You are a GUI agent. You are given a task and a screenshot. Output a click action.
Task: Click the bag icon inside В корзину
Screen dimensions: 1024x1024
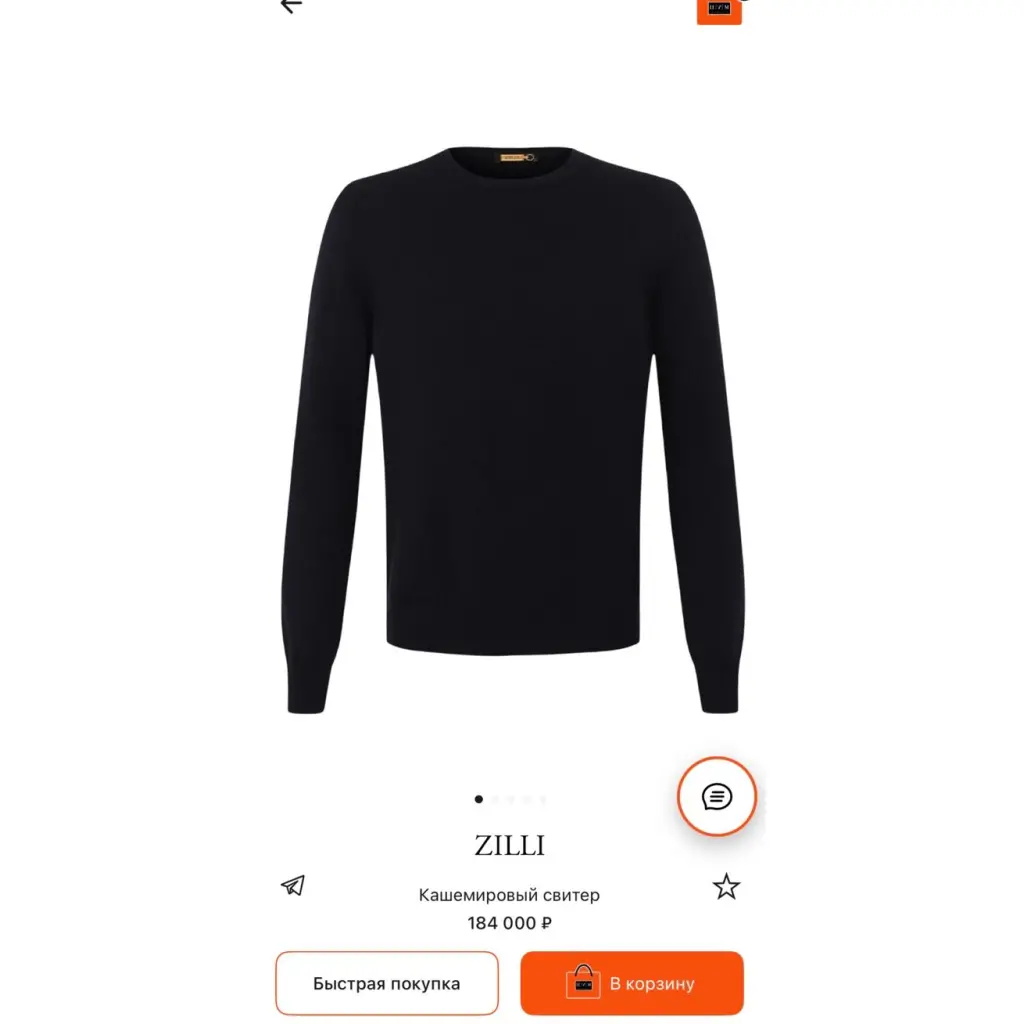pos(583,982)
